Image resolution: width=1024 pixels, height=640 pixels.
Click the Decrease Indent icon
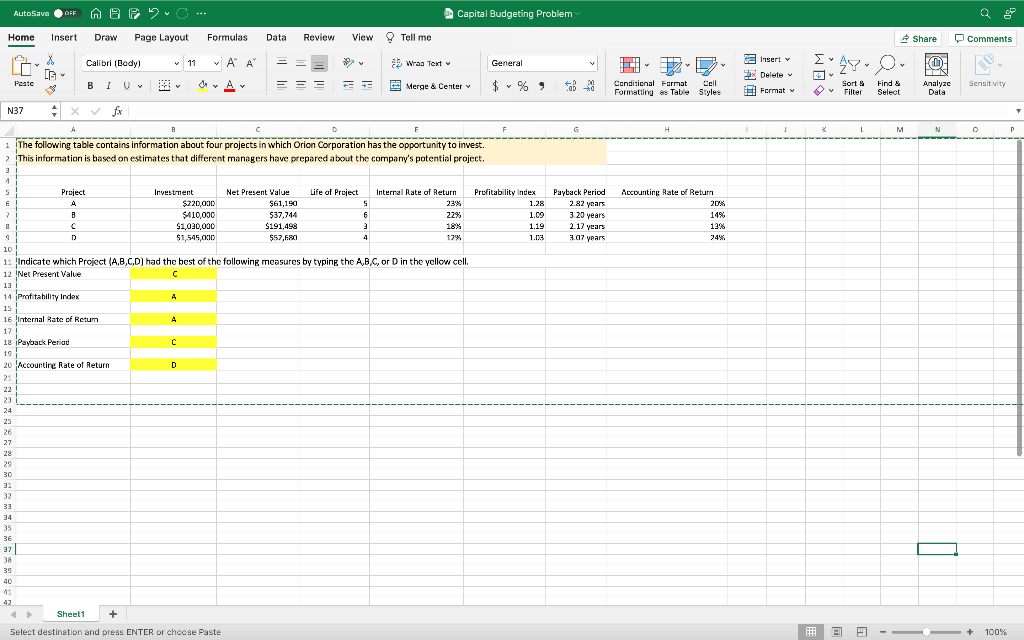(348, 86)
